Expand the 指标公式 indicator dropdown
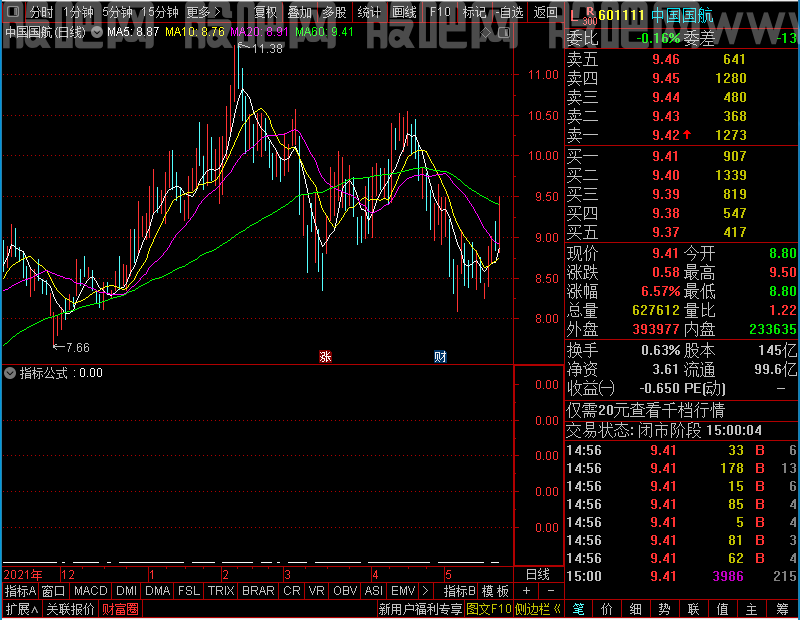Viewport: 800px width, 620px height. (x=10, y=373)
